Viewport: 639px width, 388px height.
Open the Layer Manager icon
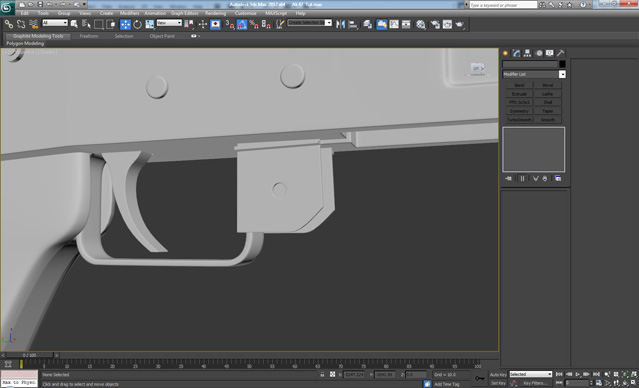click(x=368, y=24)
